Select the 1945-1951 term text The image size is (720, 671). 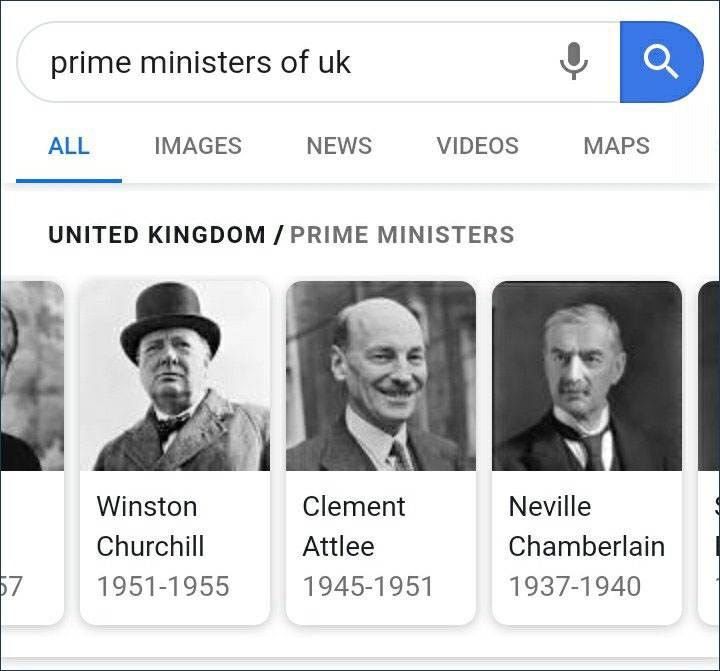(x=369, y=586)
